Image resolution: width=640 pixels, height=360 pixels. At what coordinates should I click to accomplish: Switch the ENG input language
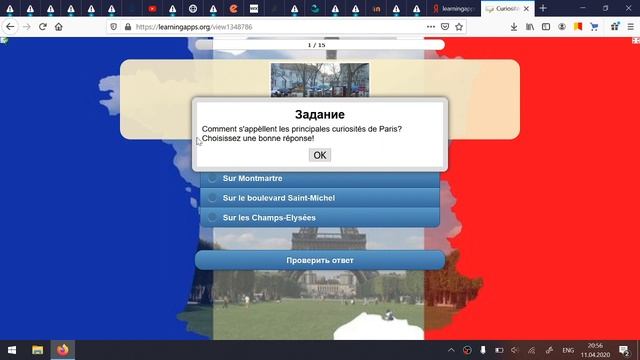(568, 350)
